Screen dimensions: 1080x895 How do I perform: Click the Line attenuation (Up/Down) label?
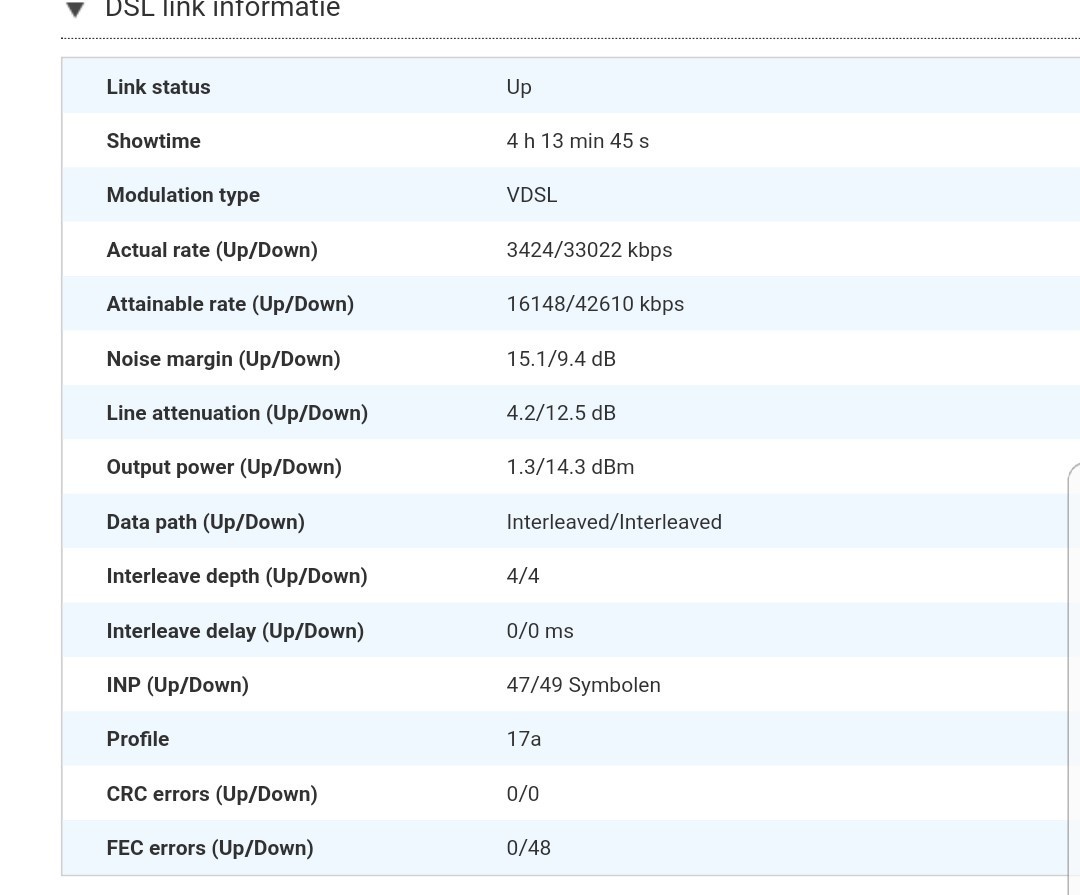point(237,413)
